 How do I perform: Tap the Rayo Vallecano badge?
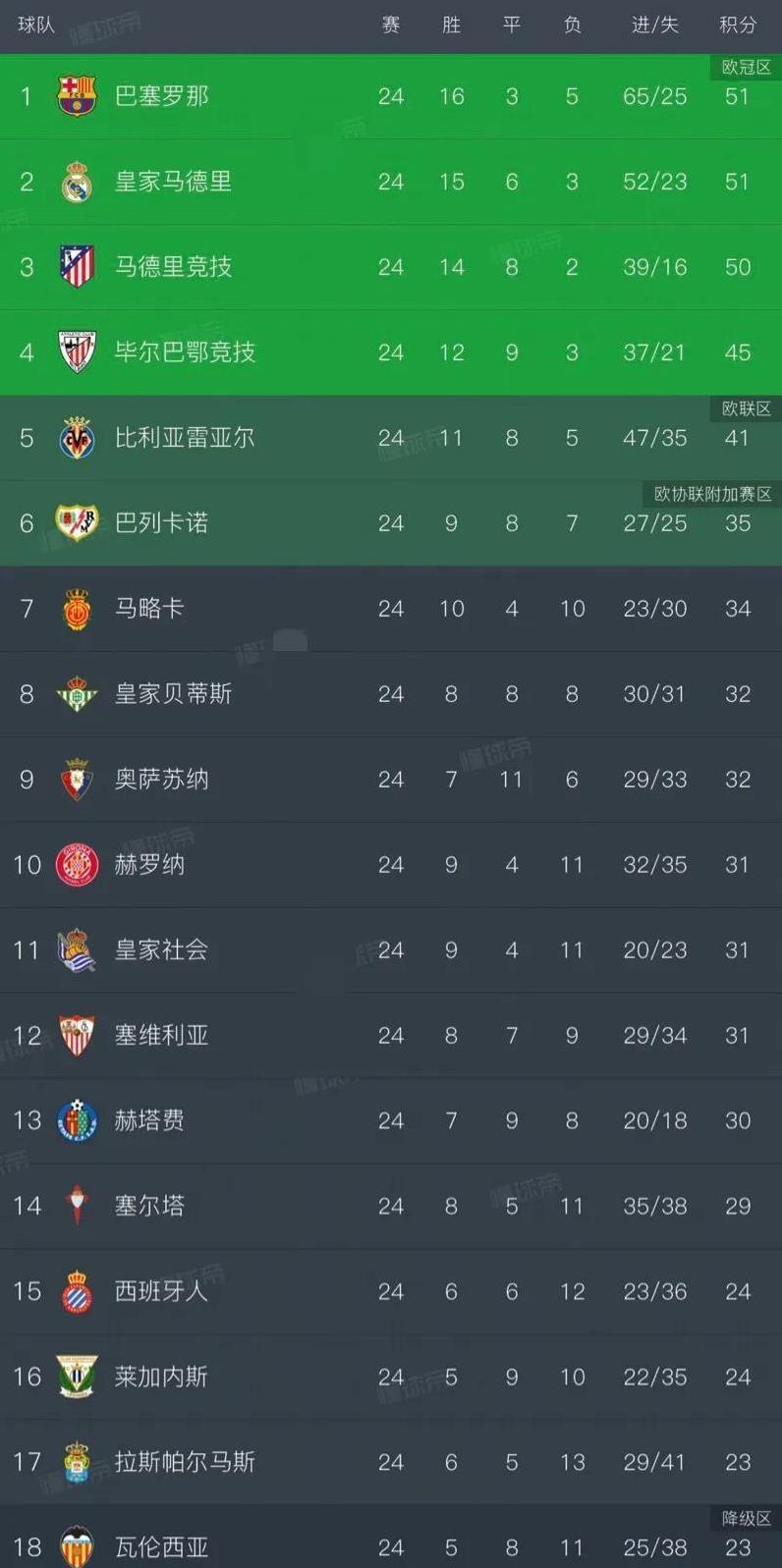click(x=77, y=522)
